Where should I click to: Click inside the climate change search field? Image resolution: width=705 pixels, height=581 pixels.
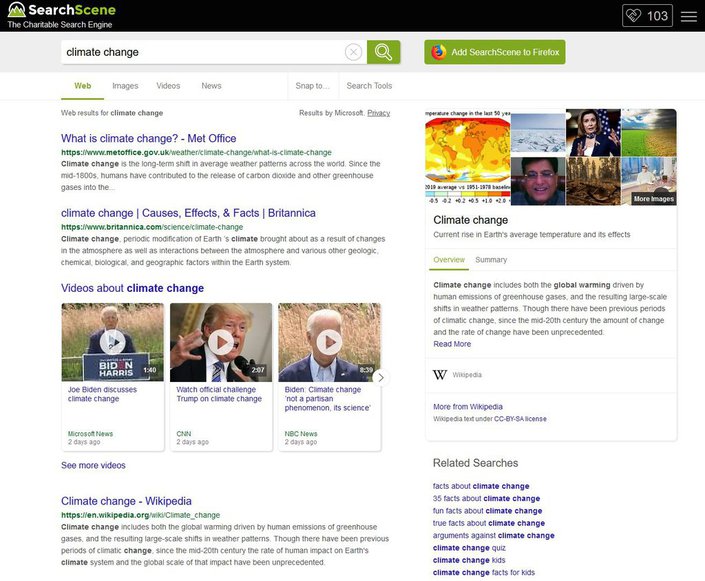click(x=200, y=52)
